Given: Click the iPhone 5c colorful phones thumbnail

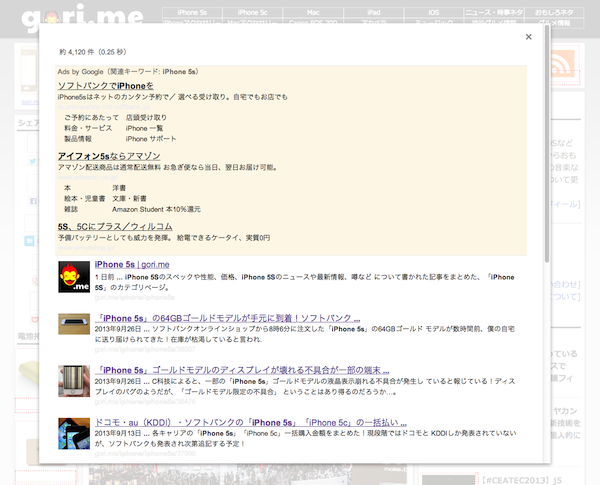Looking at the screenshot, I should (74, 433).
